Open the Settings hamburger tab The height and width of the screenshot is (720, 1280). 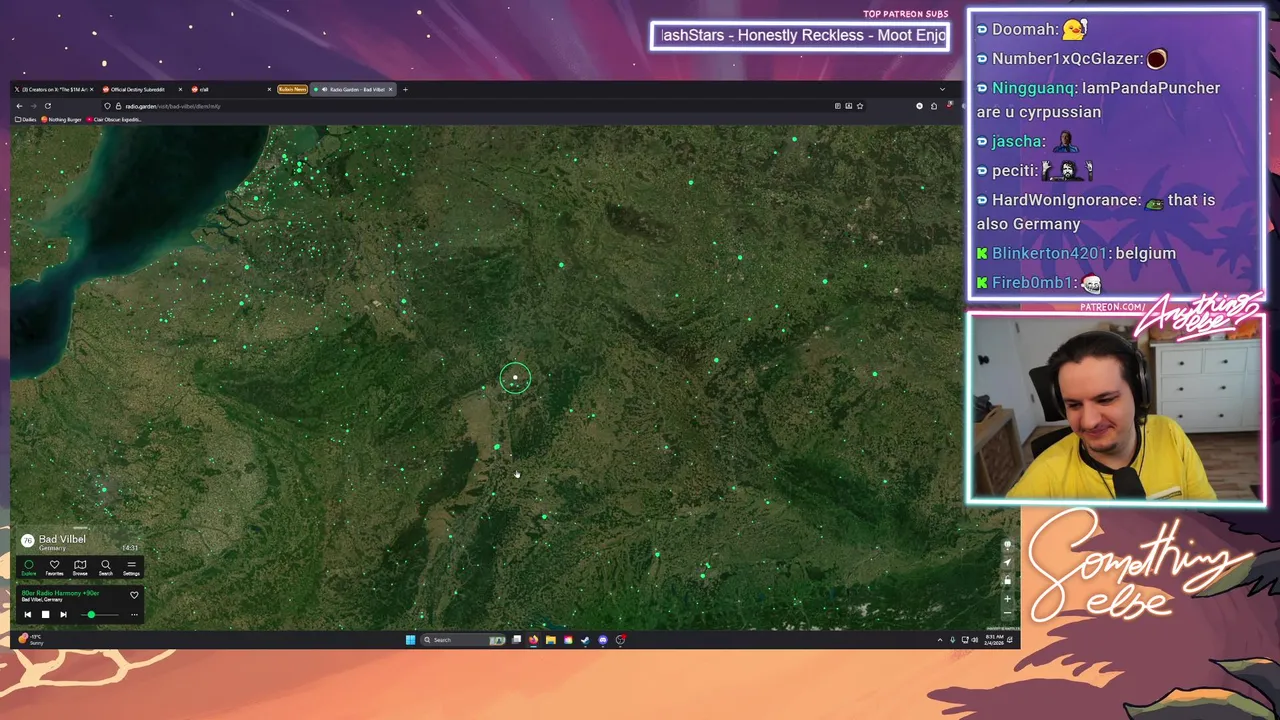tap(131, 567)
